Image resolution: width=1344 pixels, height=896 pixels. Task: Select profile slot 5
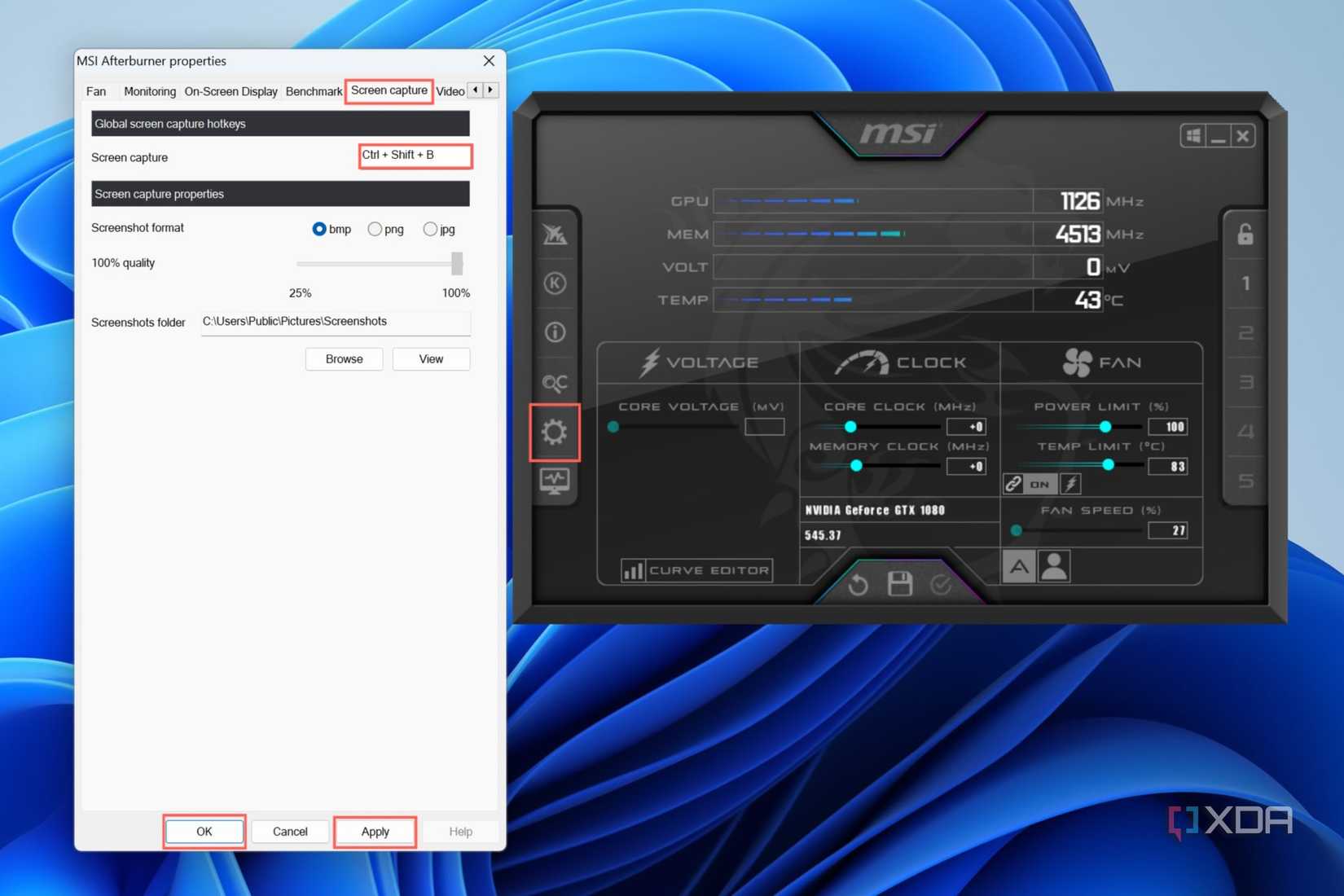point(1245,481)
